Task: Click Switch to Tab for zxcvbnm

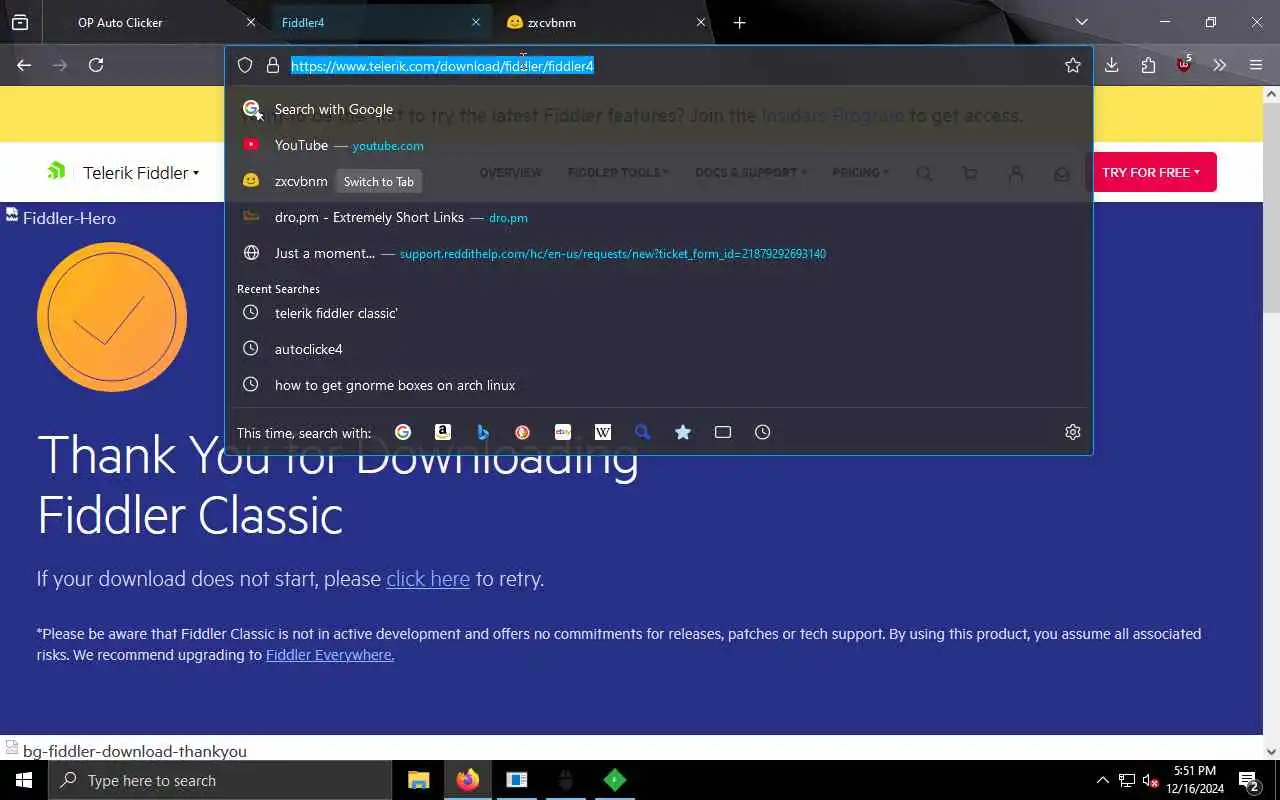Action: [x=378, y=181]
